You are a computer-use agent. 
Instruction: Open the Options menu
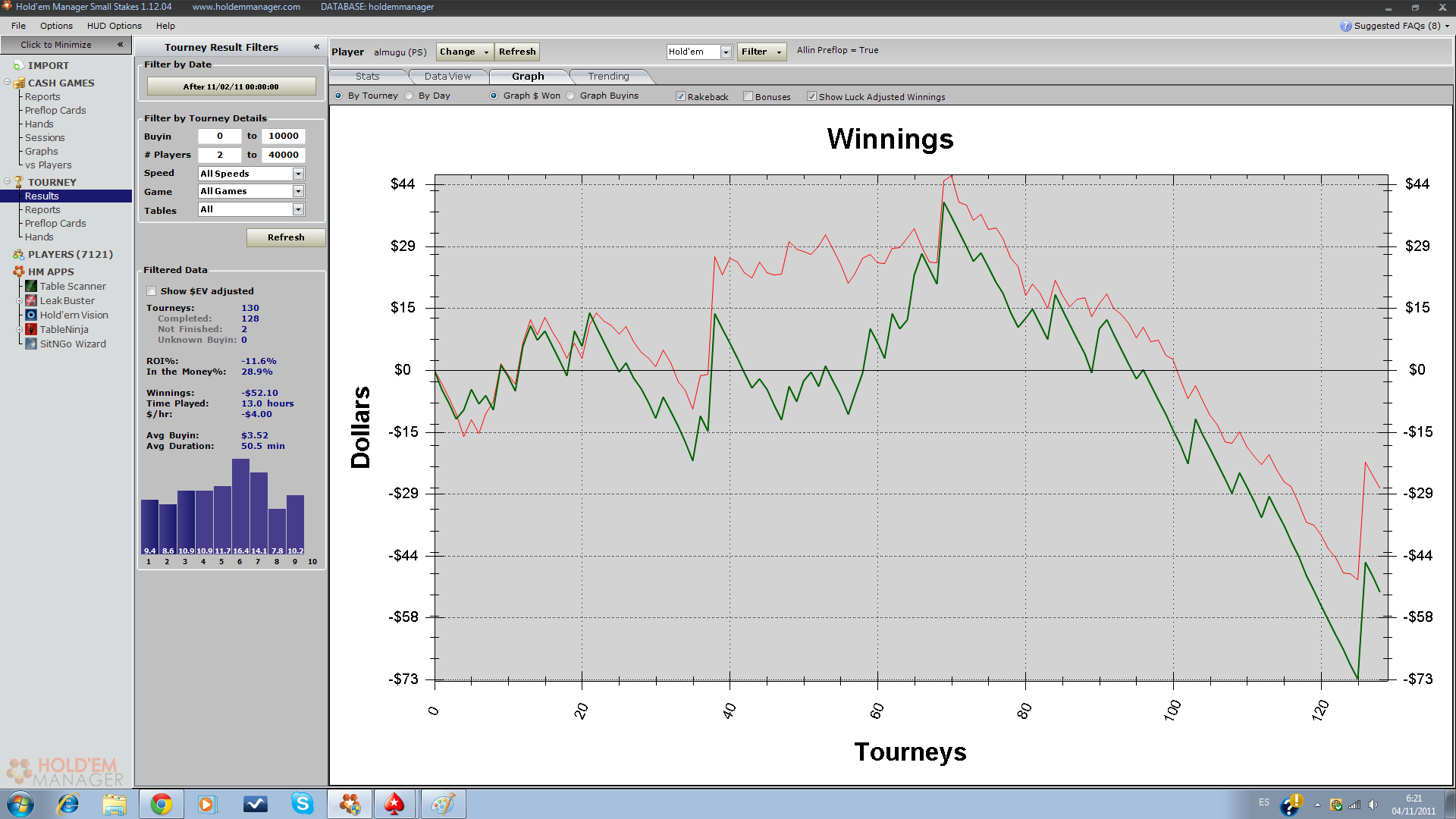point(56,26)
